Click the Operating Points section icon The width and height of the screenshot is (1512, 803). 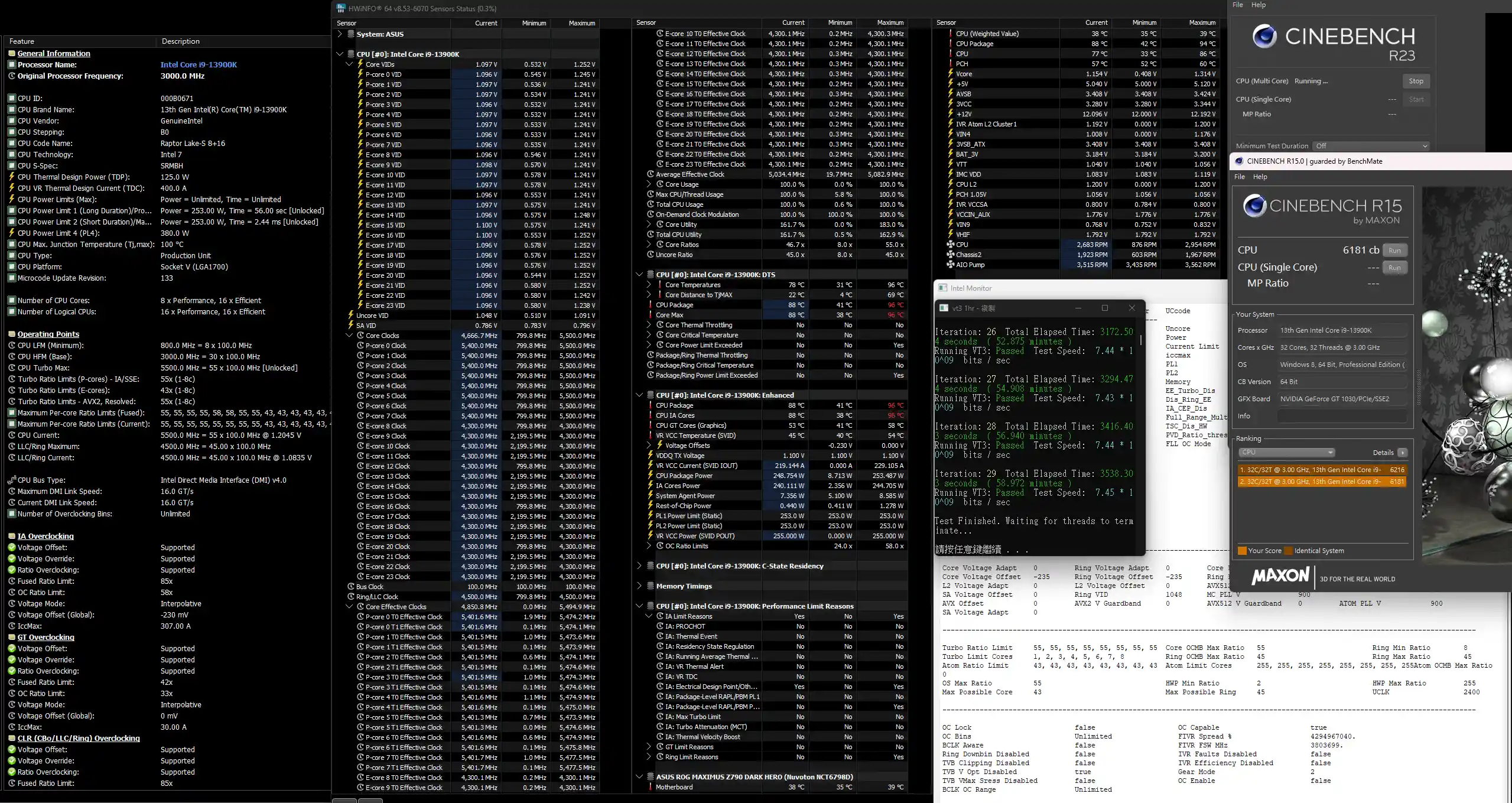pyautogui.click(x=11, y=334)
